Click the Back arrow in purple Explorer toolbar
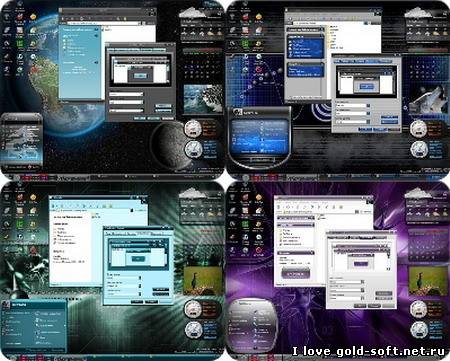 tap(279, 207)
